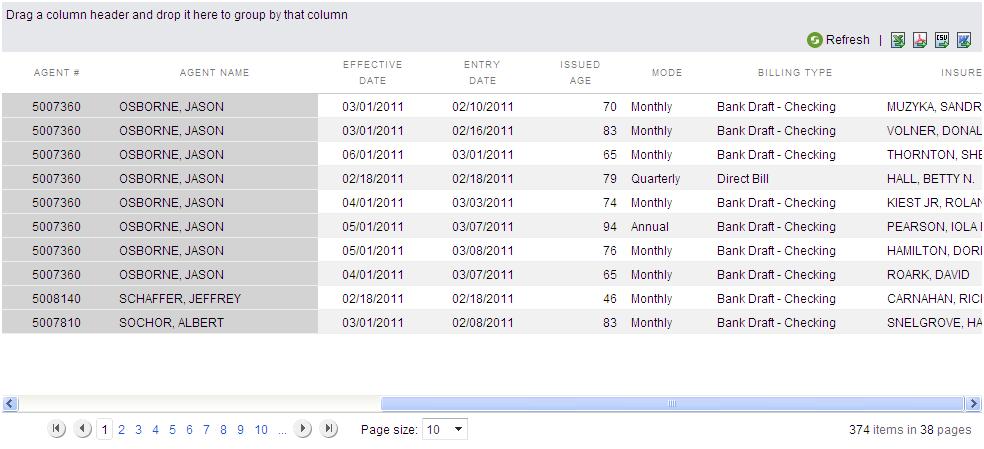Sort by Effective Date column header
The width and height of the screenshot is (984, 449).
pyautogui.click(x=372, y=73)
